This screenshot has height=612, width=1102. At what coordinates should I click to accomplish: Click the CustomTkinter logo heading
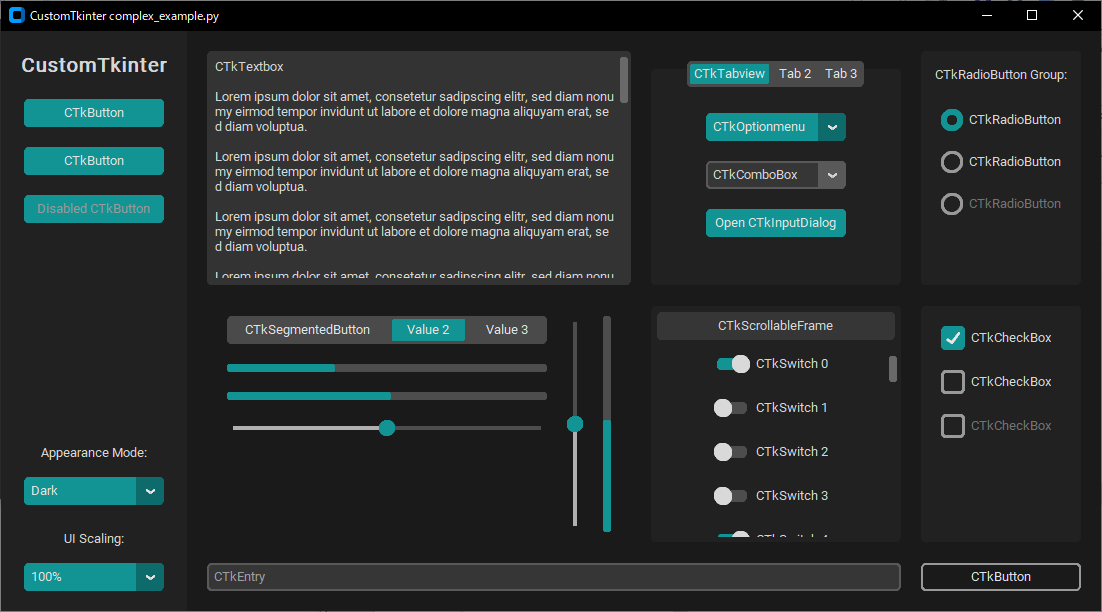tap(94, 65)
